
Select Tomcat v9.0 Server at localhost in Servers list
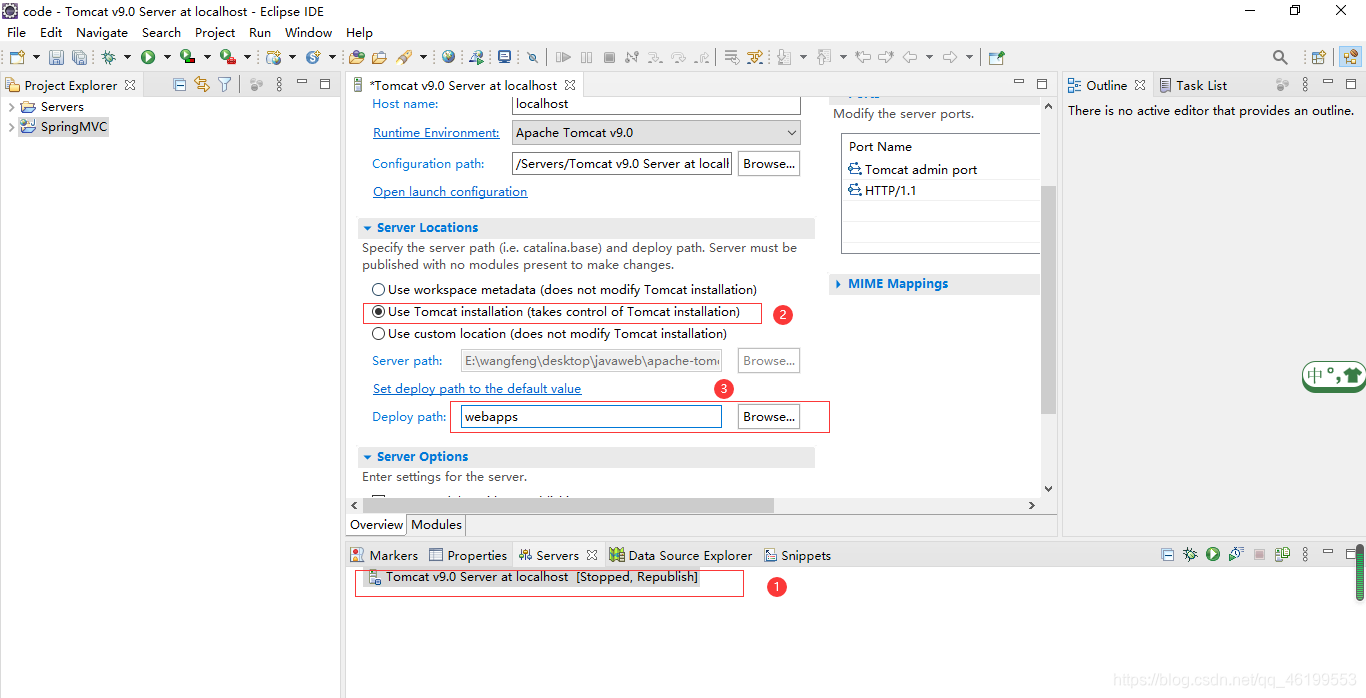click(532, 577)
